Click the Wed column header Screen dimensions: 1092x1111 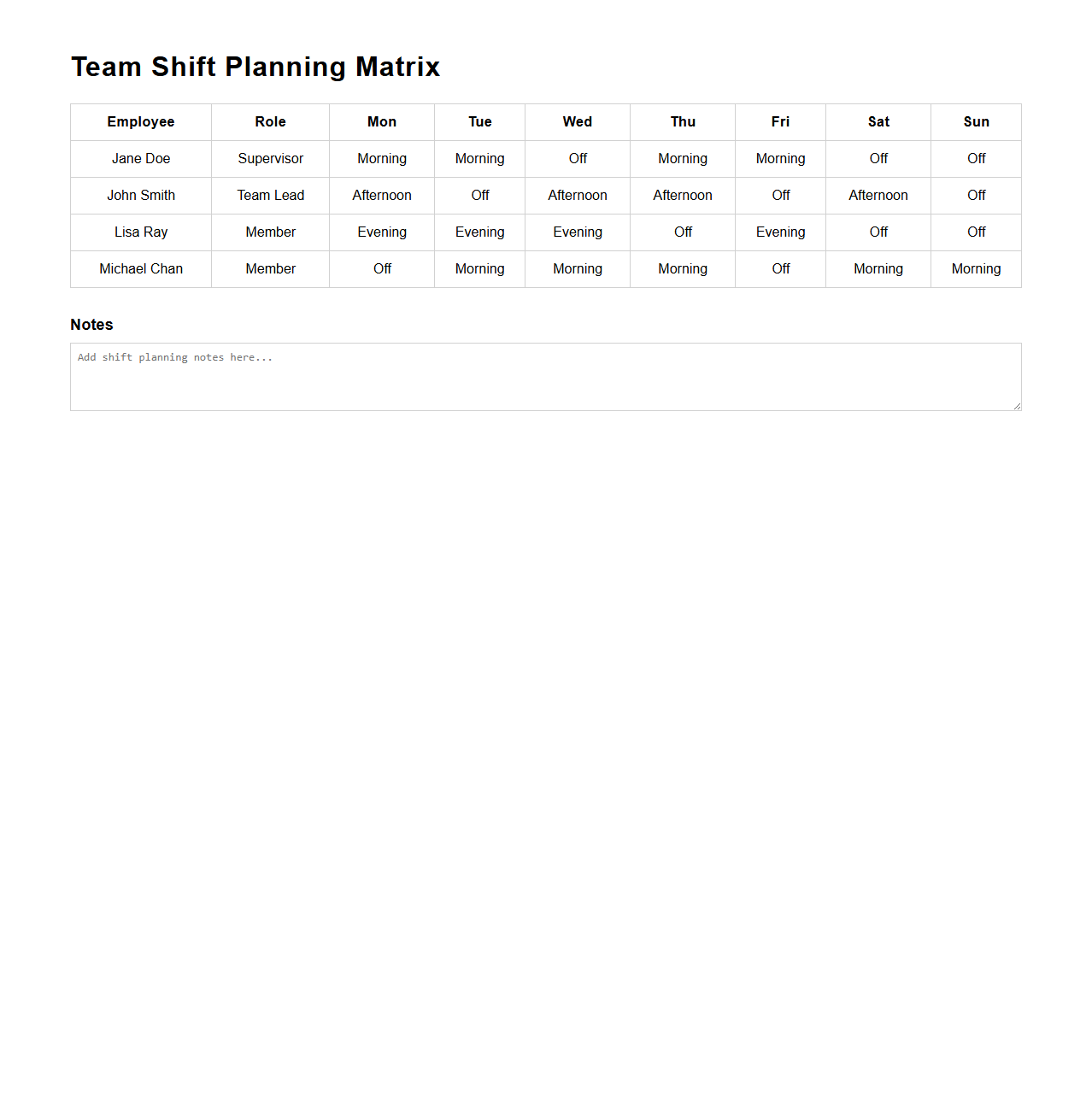(x=577, y=122)
